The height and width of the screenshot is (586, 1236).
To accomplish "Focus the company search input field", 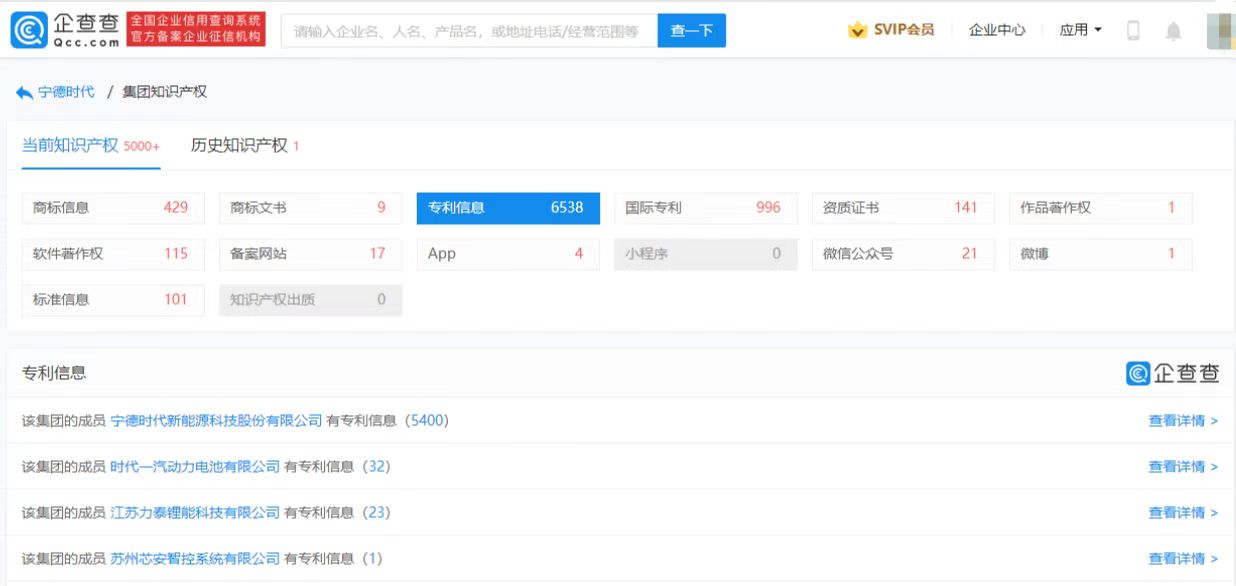I will [x=469, y=31].
